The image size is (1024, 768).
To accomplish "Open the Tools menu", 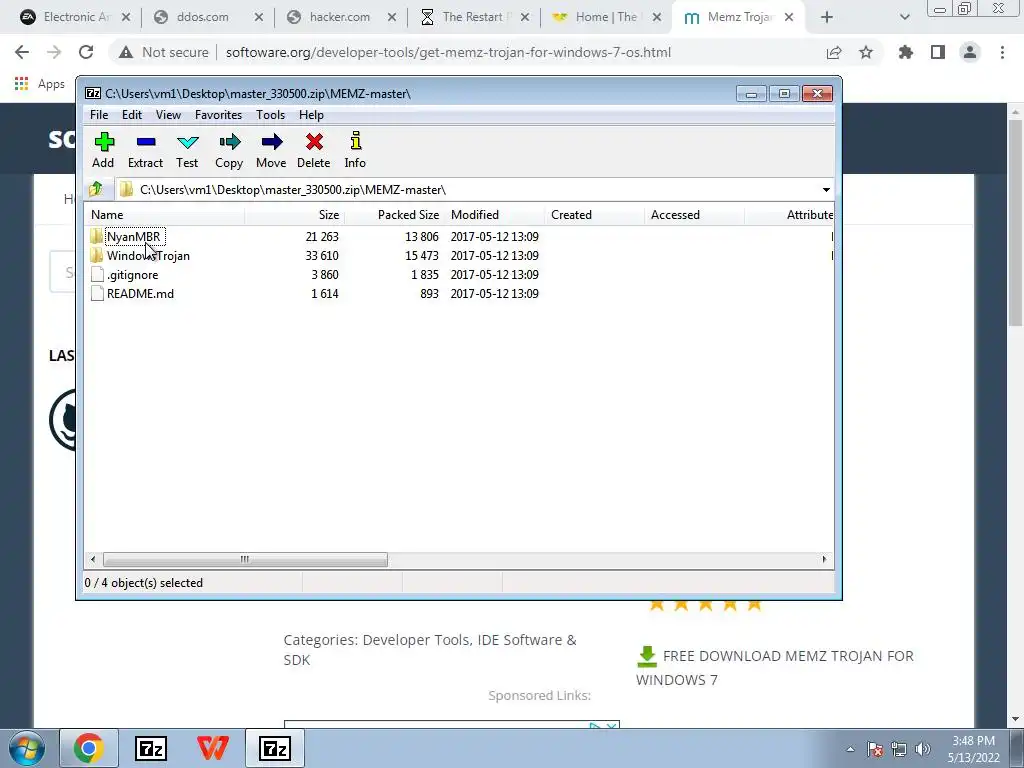I will pos(270,115).
